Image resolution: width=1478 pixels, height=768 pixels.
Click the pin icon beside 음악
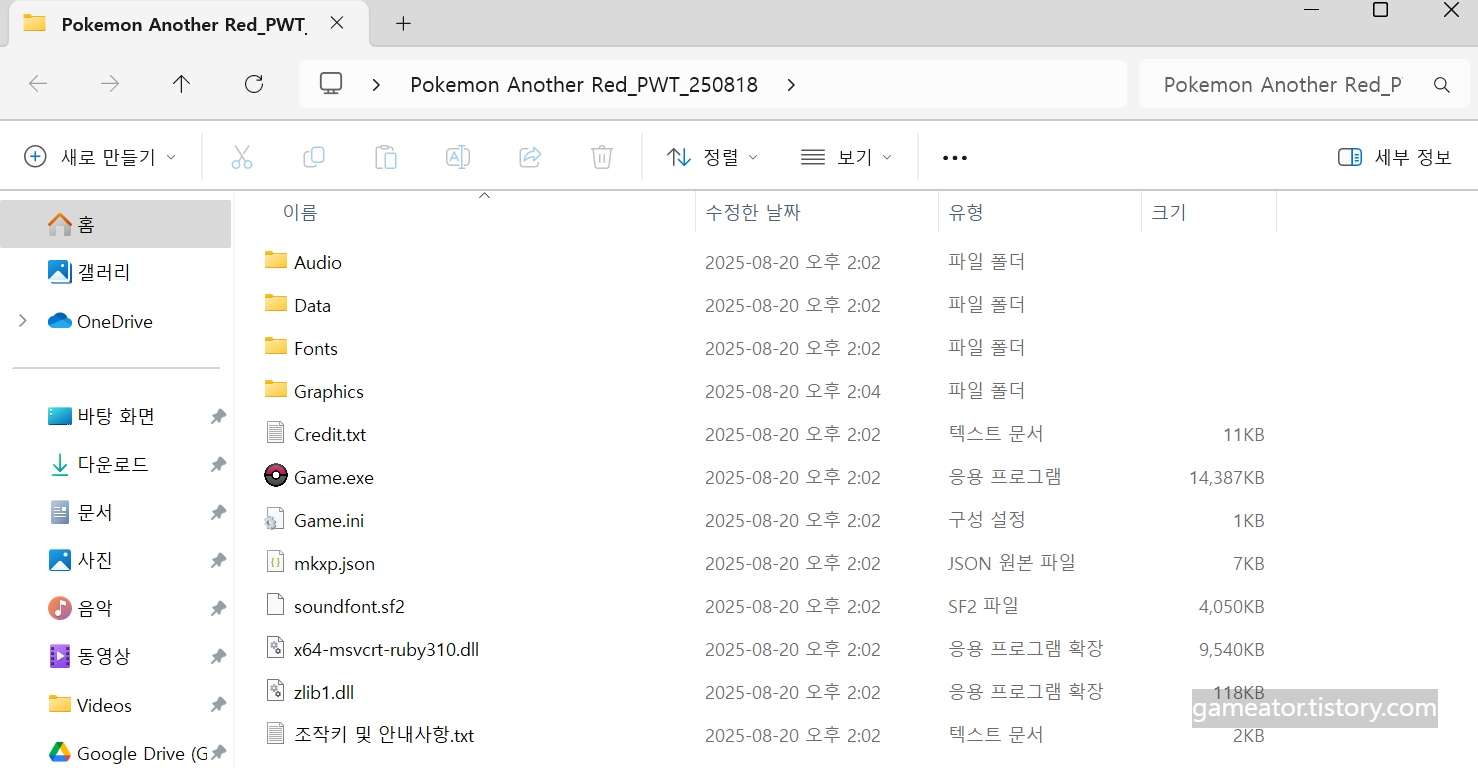(217, 609)
